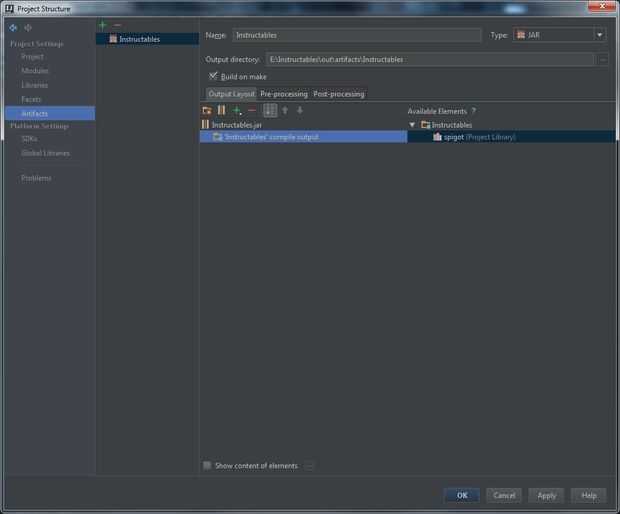620x514 pixels.
Task: Browse for the output directory via the ellipsis button
Action: [603, 60]
